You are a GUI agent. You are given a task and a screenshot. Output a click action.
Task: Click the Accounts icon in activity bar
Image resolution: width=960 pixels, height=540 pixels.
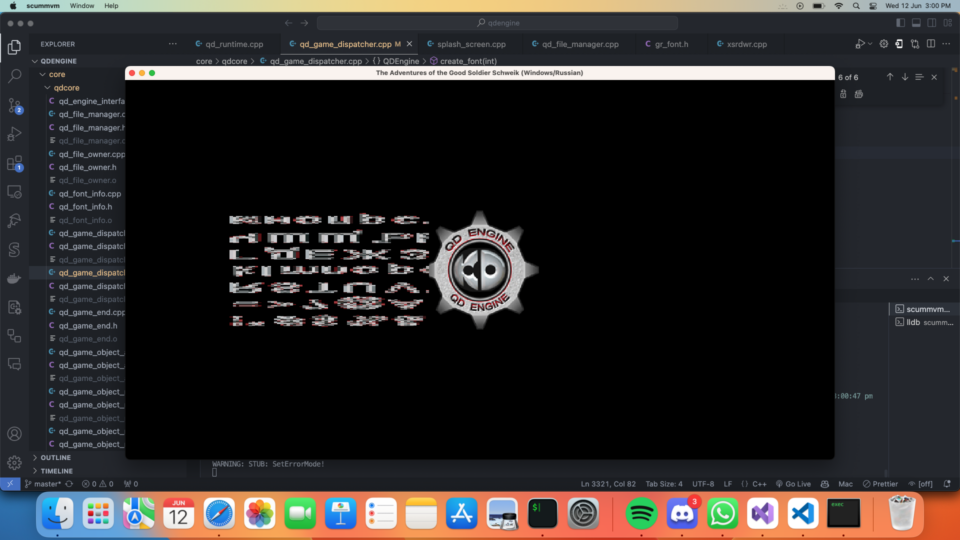(14, 434)
